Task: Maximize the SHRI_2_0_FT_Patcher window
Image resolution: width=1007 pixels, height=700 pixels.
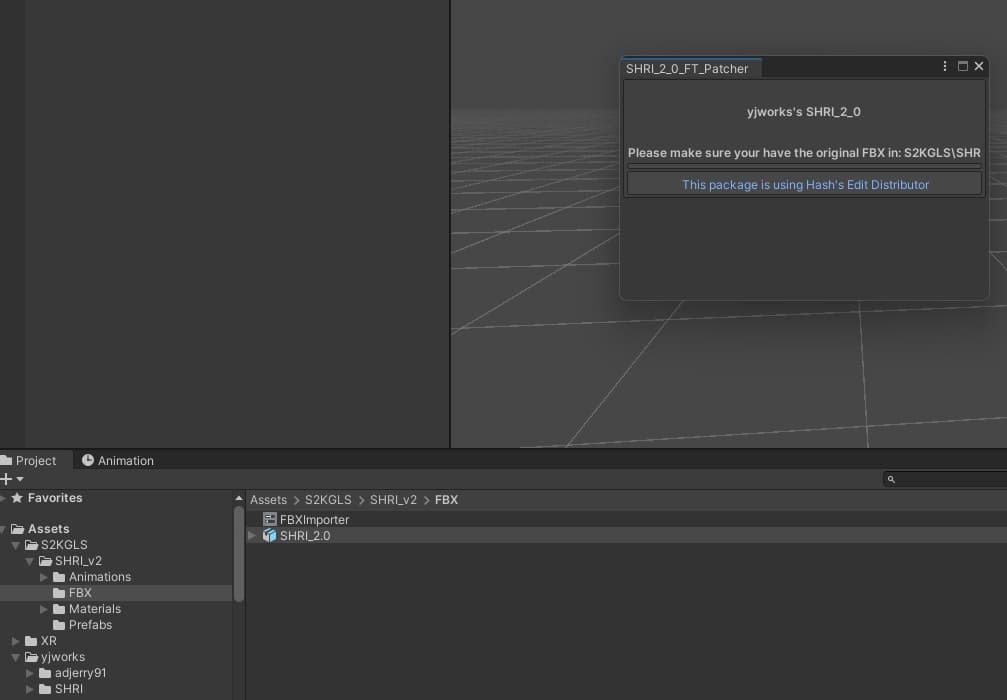Action: pyautogui.click(x=963, y=66)
